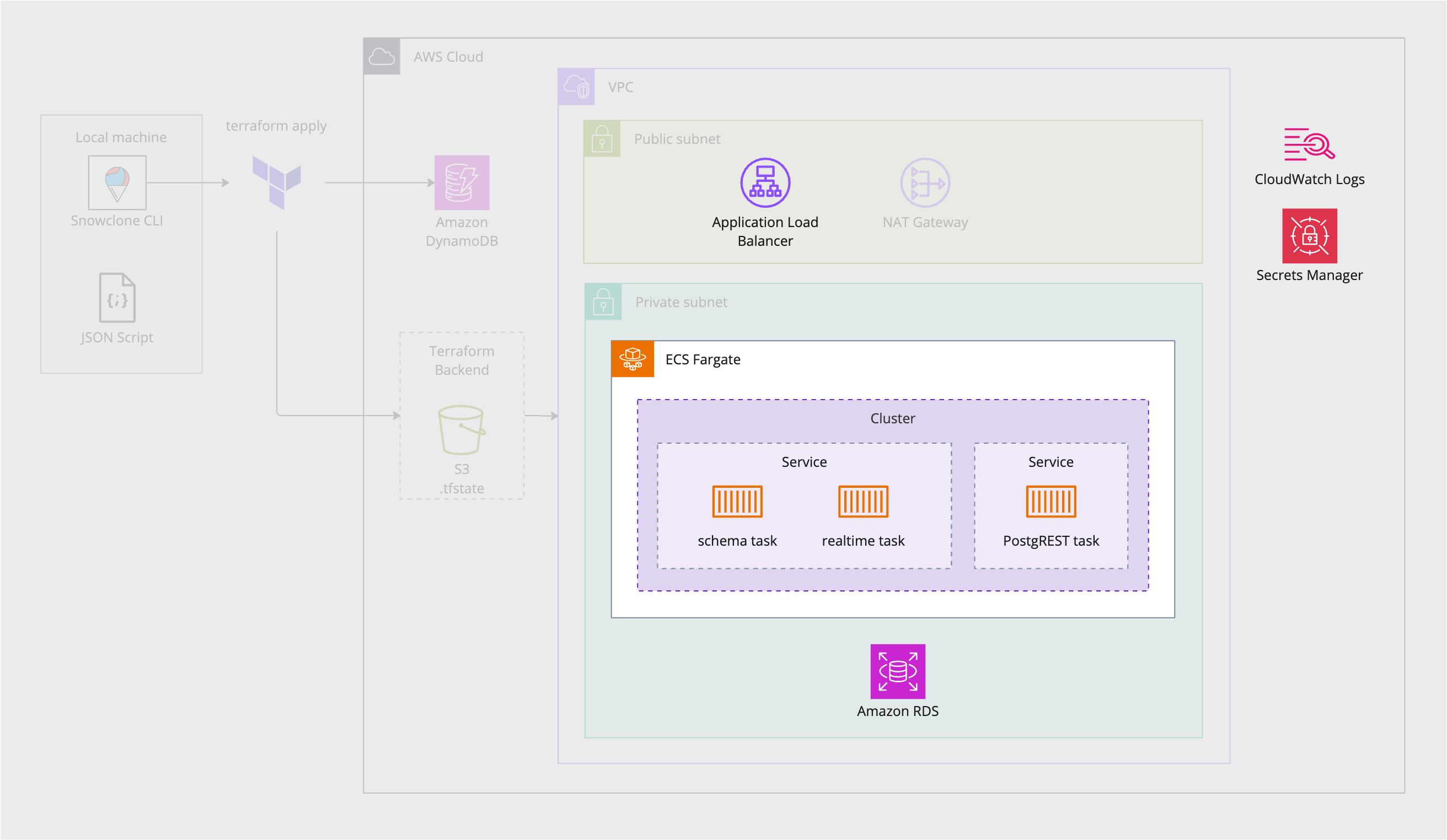Select the Secrets Manager icon
Screen dimensions: 1447x840
(1309, 236)
